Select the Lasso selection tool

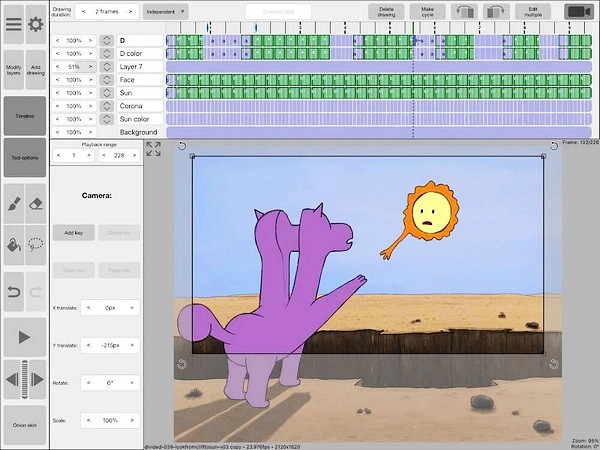click(36, 244)
